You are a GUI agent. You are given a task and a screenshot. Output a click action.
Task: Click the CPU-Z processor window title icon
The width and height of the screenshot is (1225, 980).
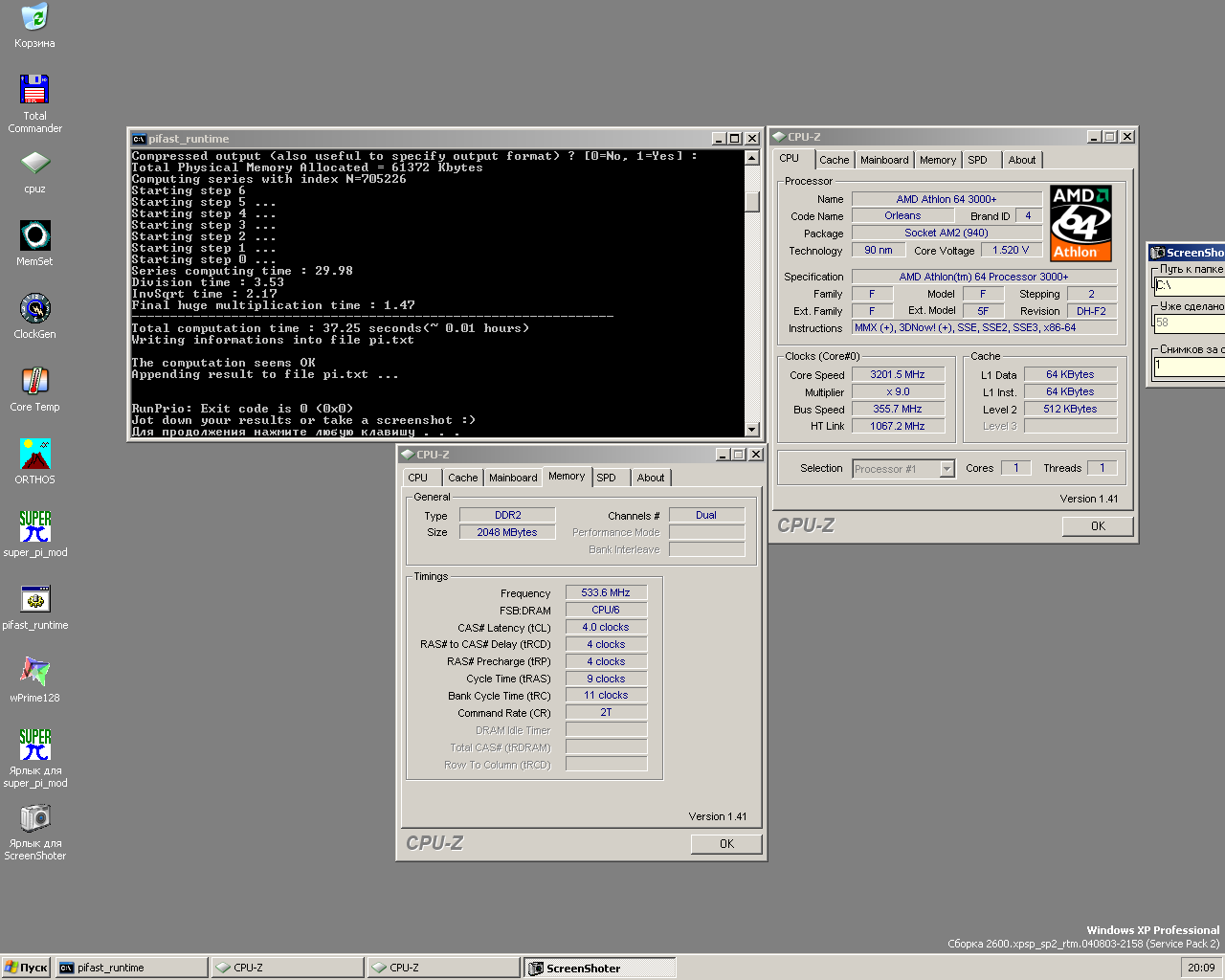pos(779,137)
